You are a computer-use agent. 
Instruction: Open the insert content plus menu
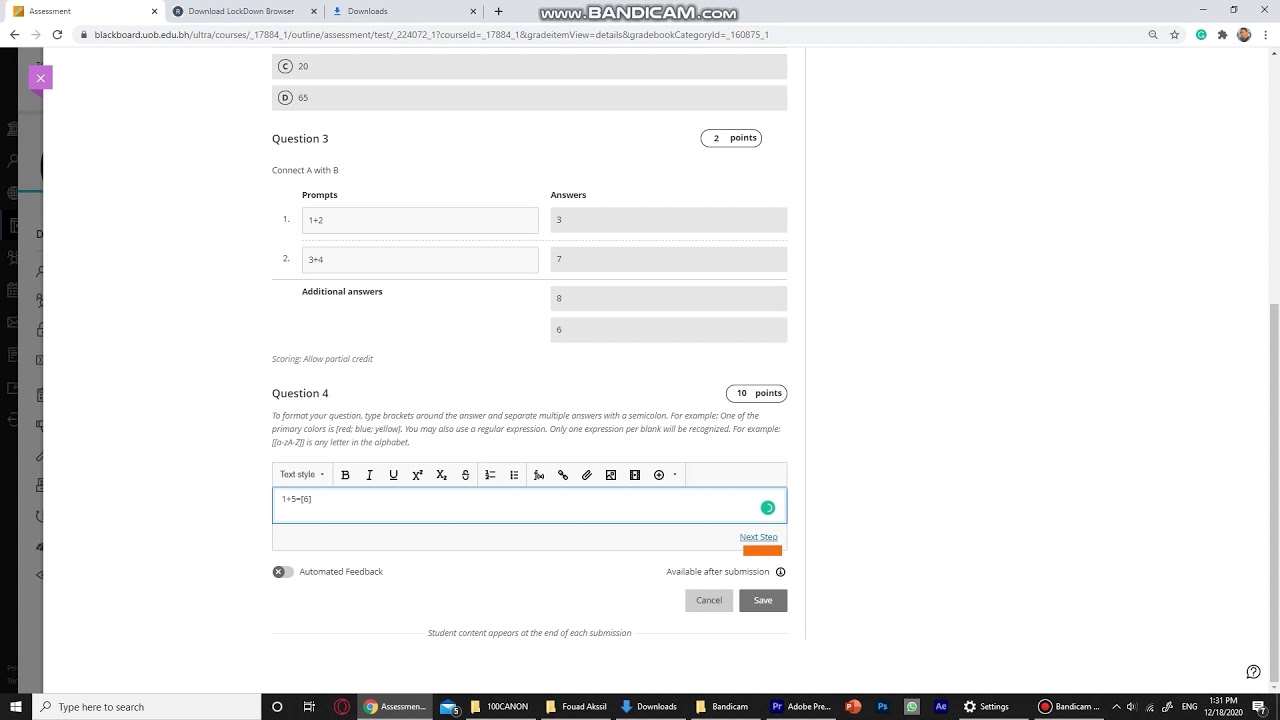(664, 475)
